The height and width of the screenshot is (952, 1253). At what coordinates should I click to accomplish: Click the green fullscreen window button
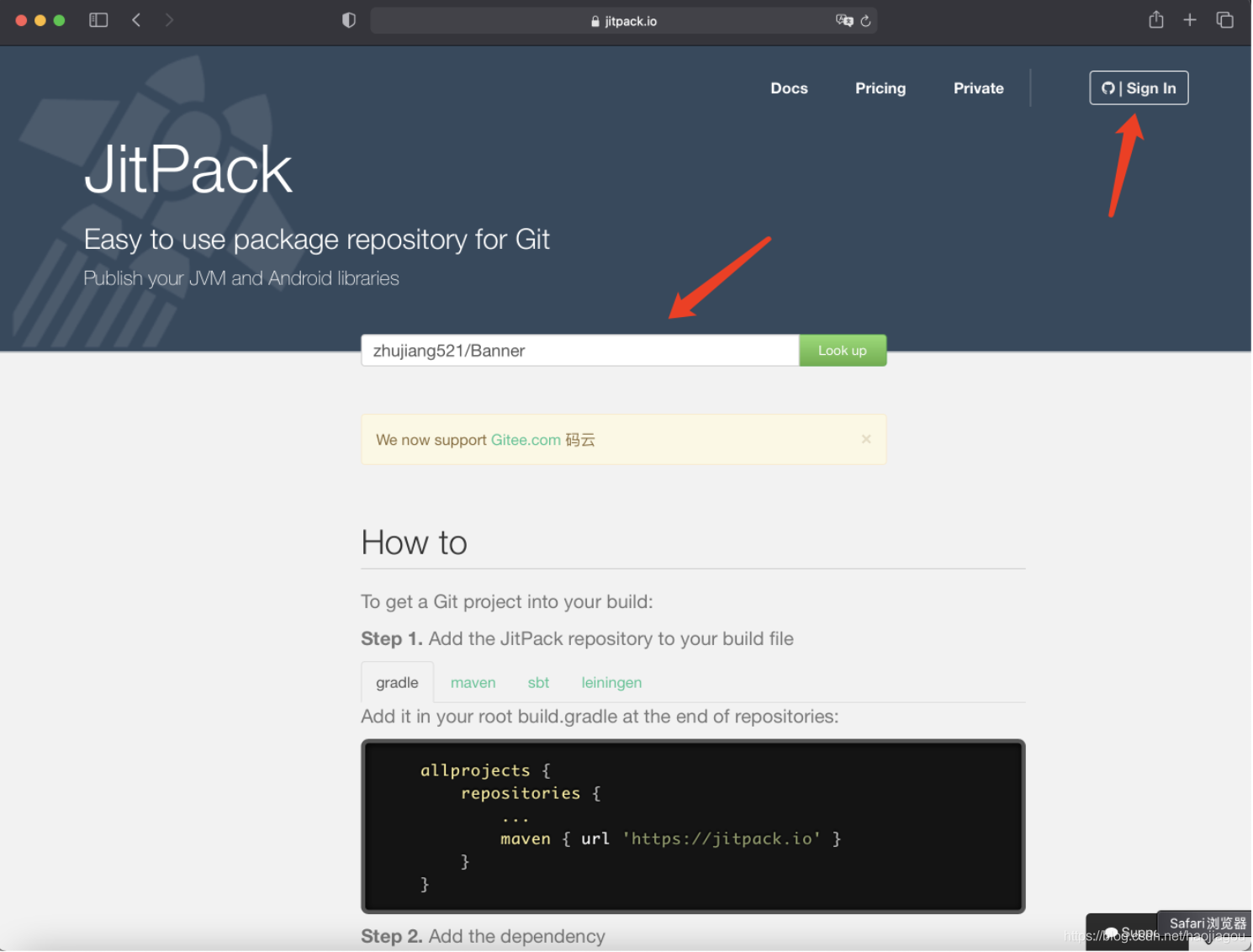coord(59,20)
